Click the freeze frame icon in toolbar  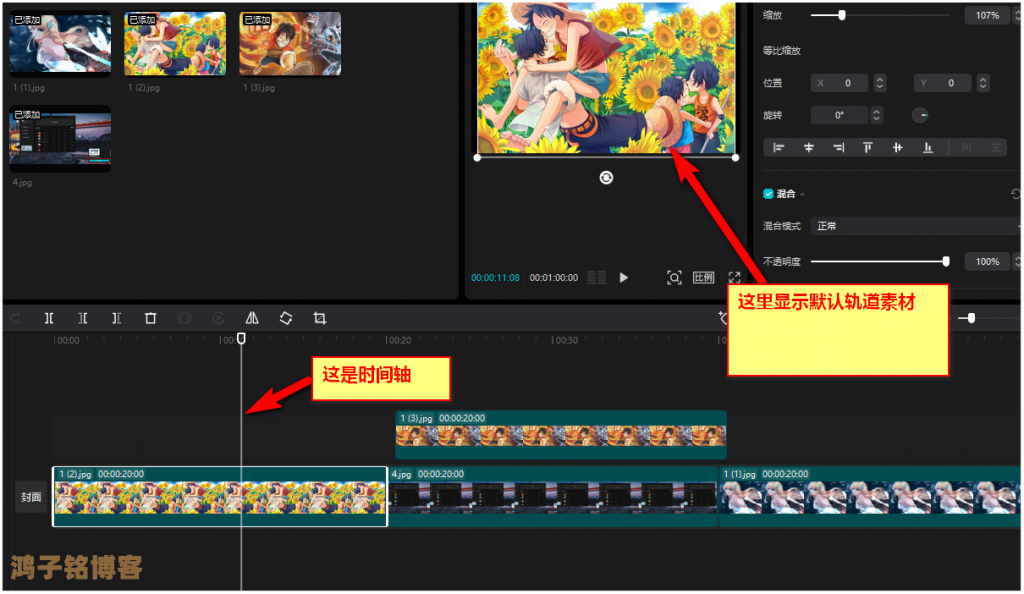[184, 318]
